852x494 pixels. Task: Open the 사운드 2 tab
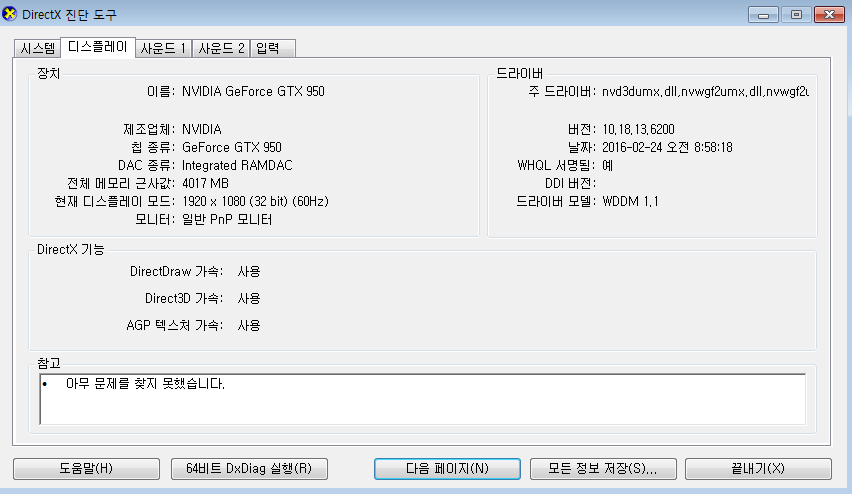[x=221, y=48]
